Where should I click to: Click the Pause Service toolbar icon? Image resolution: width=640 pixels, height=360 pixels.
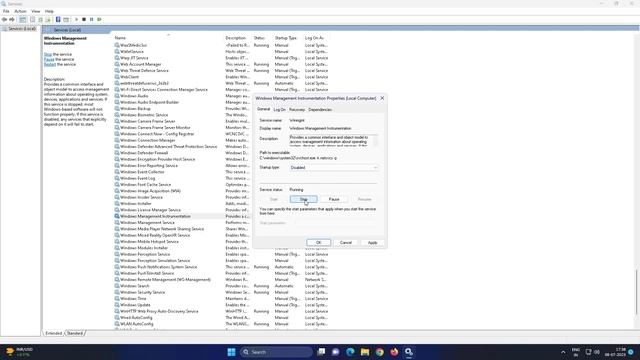point(91,20)
